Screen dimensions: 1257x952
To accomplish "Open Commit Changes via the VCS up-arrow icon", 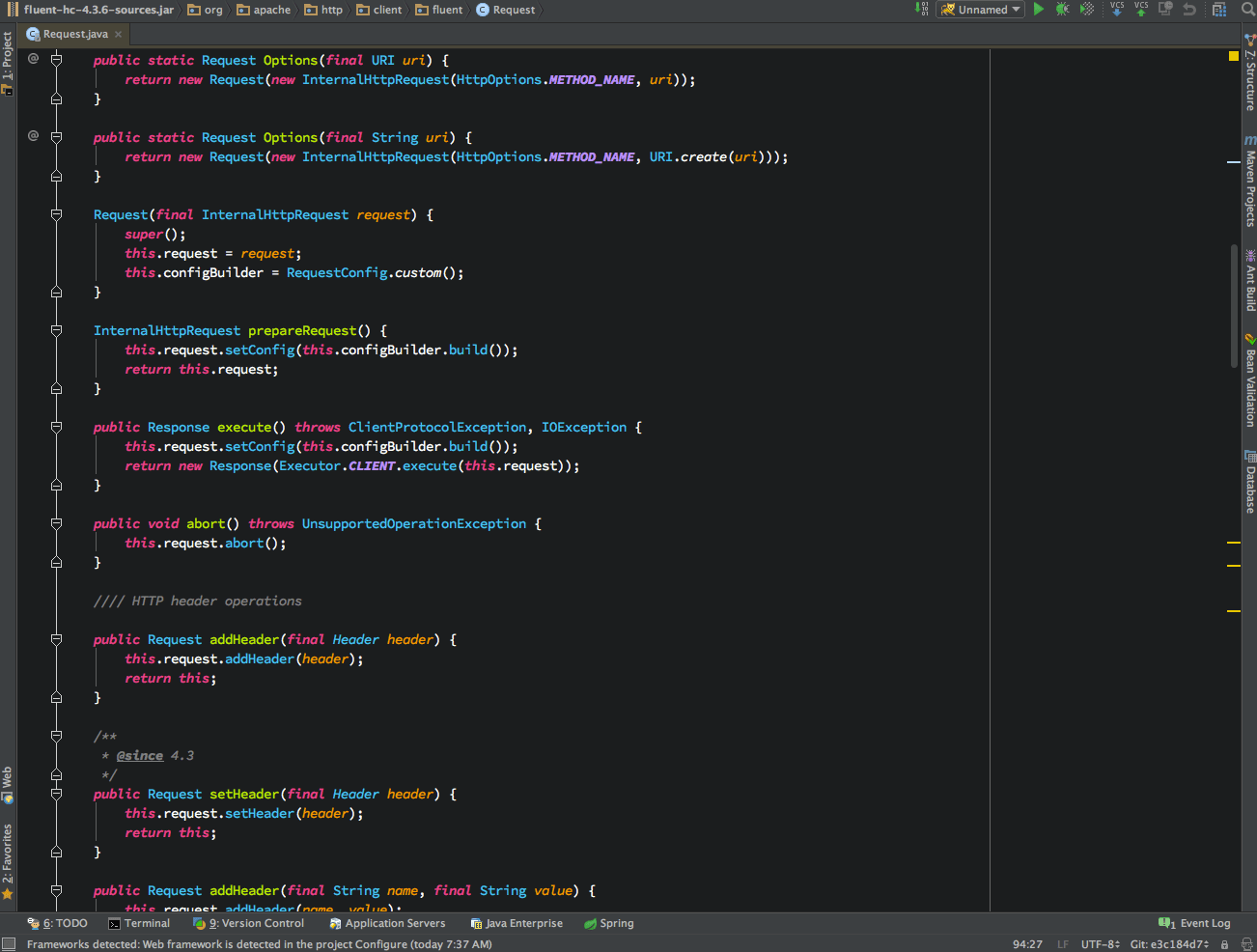I will (1139, 10).
